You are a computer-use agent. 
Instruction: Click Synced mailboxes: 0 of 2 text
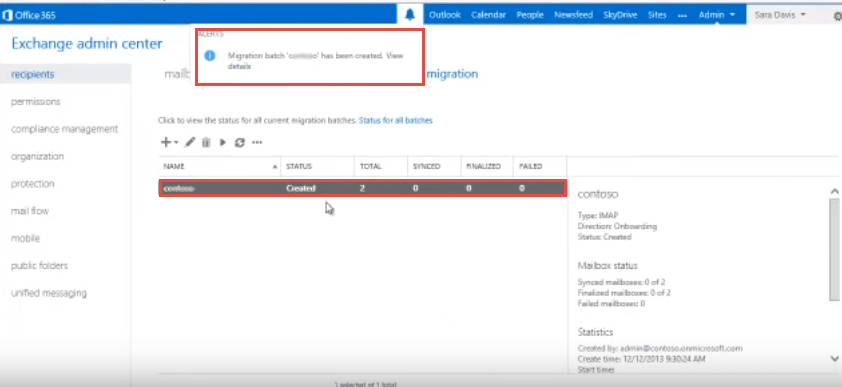click(x=622, y=282)
